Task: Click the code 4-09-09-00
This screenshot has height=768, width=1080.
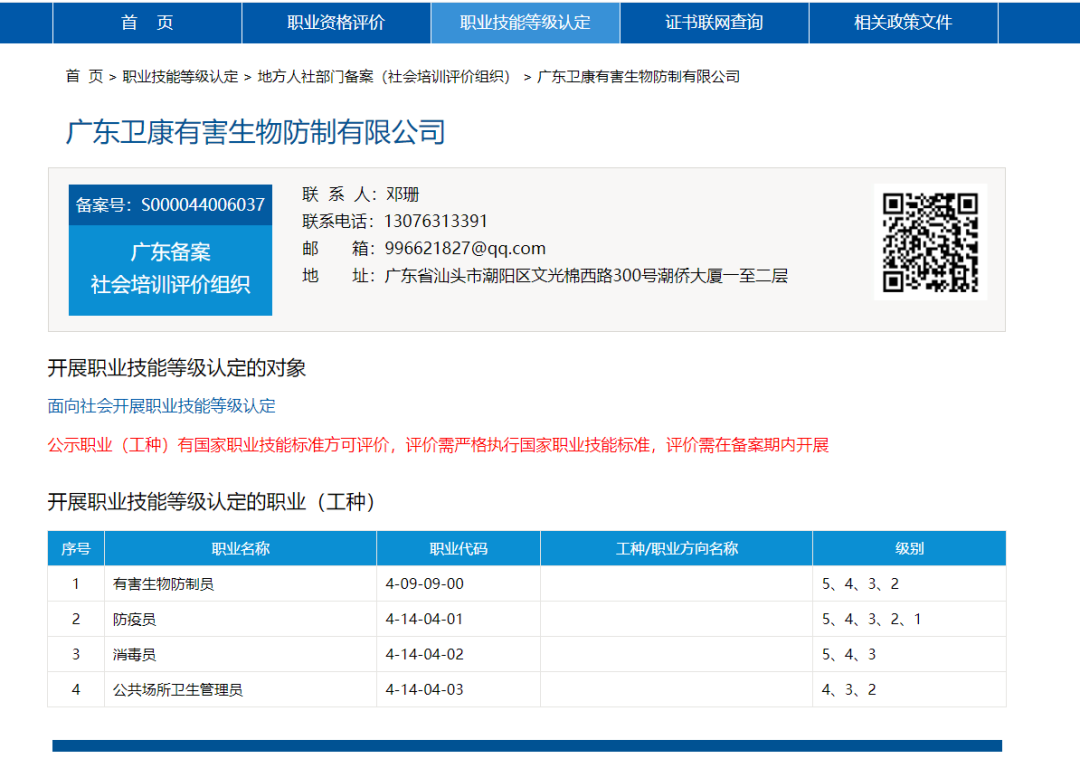Action: pyautogui.click(x=424, y=584)
